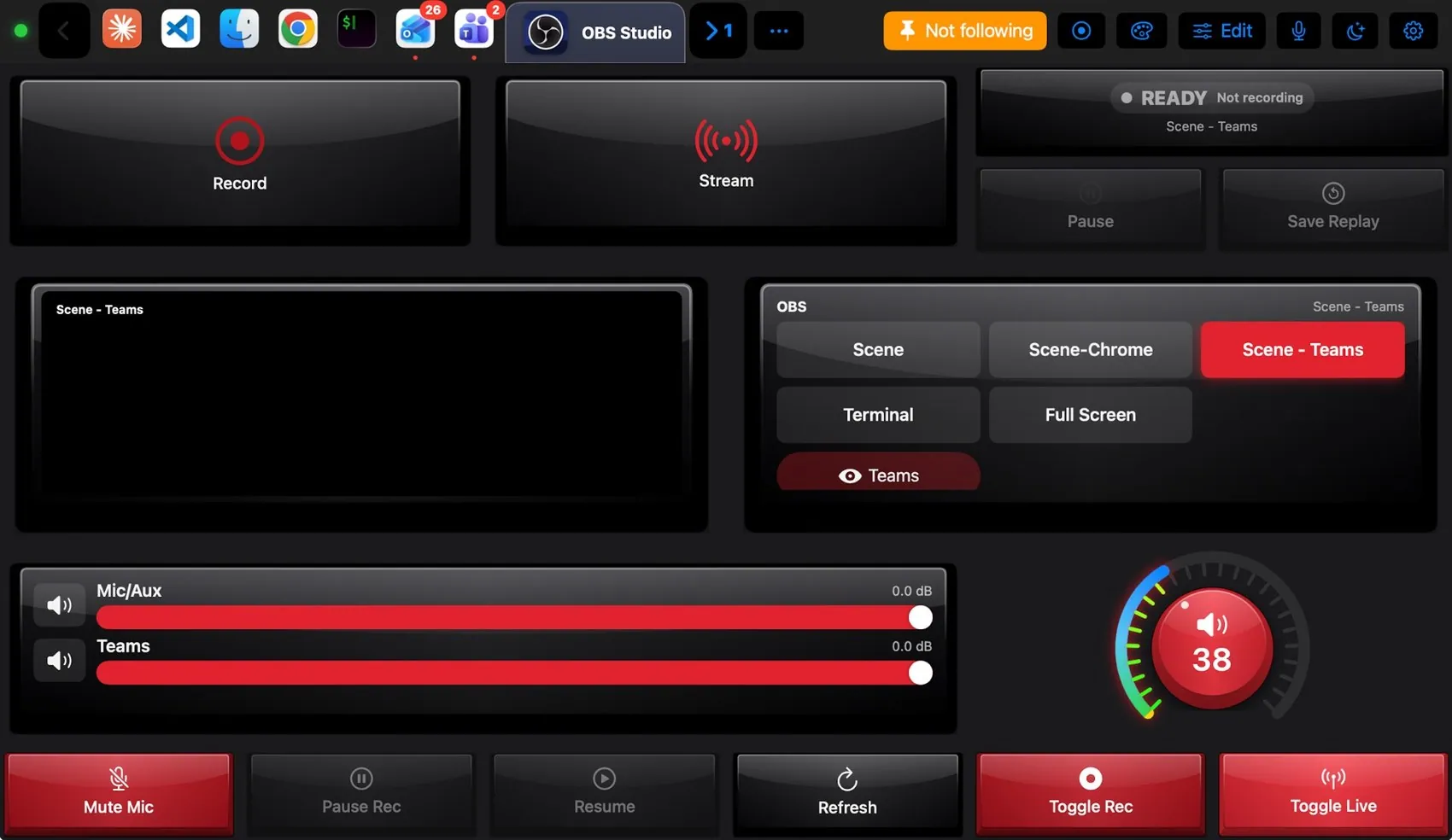Toggle visibility of the Teams source
1452x840 pixels.
tap(878, 474)
